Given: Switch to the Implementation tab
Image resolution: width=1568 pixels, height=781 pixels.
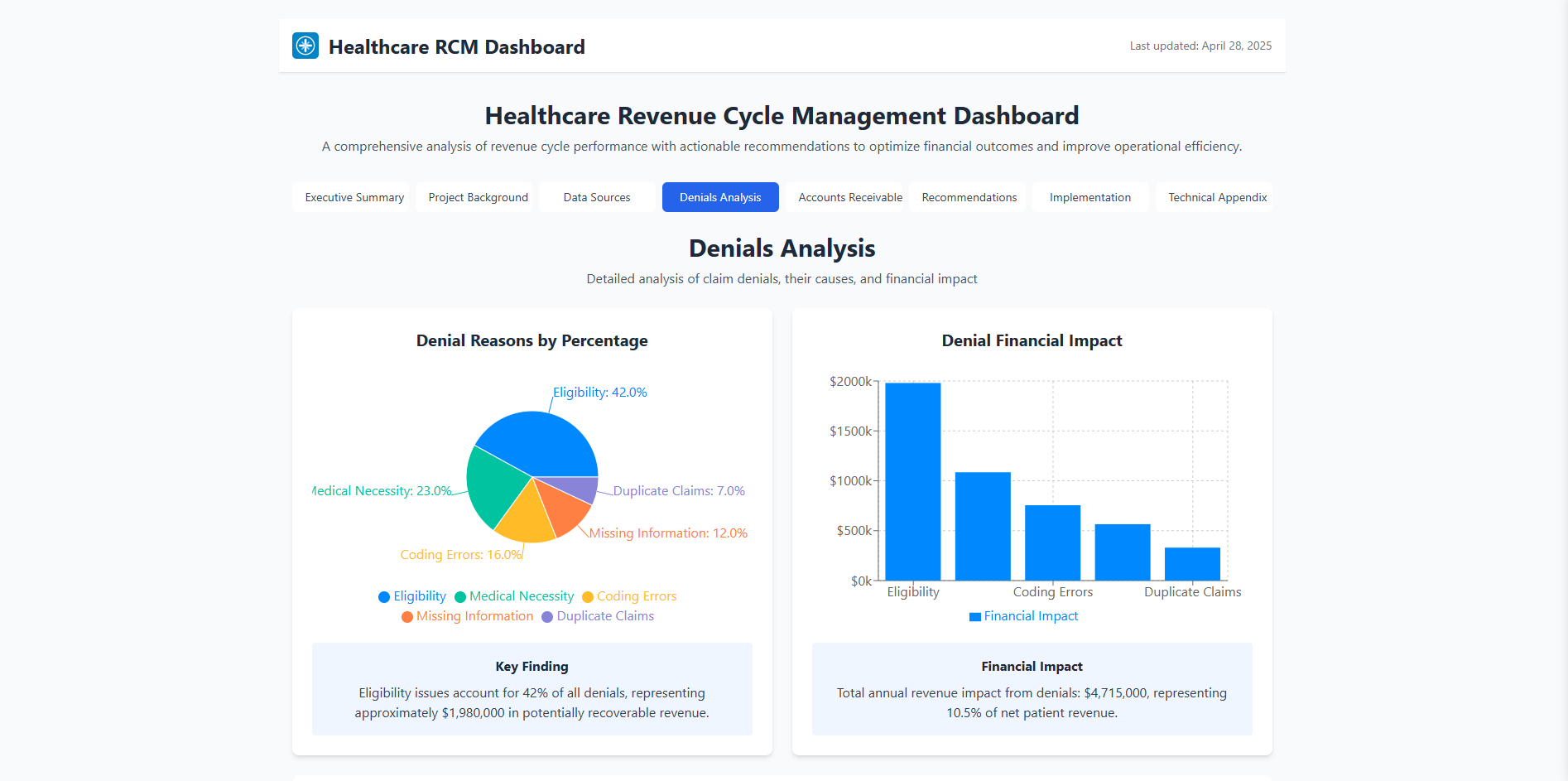Looking at the screenshot, I should (x=1089, y=197).
